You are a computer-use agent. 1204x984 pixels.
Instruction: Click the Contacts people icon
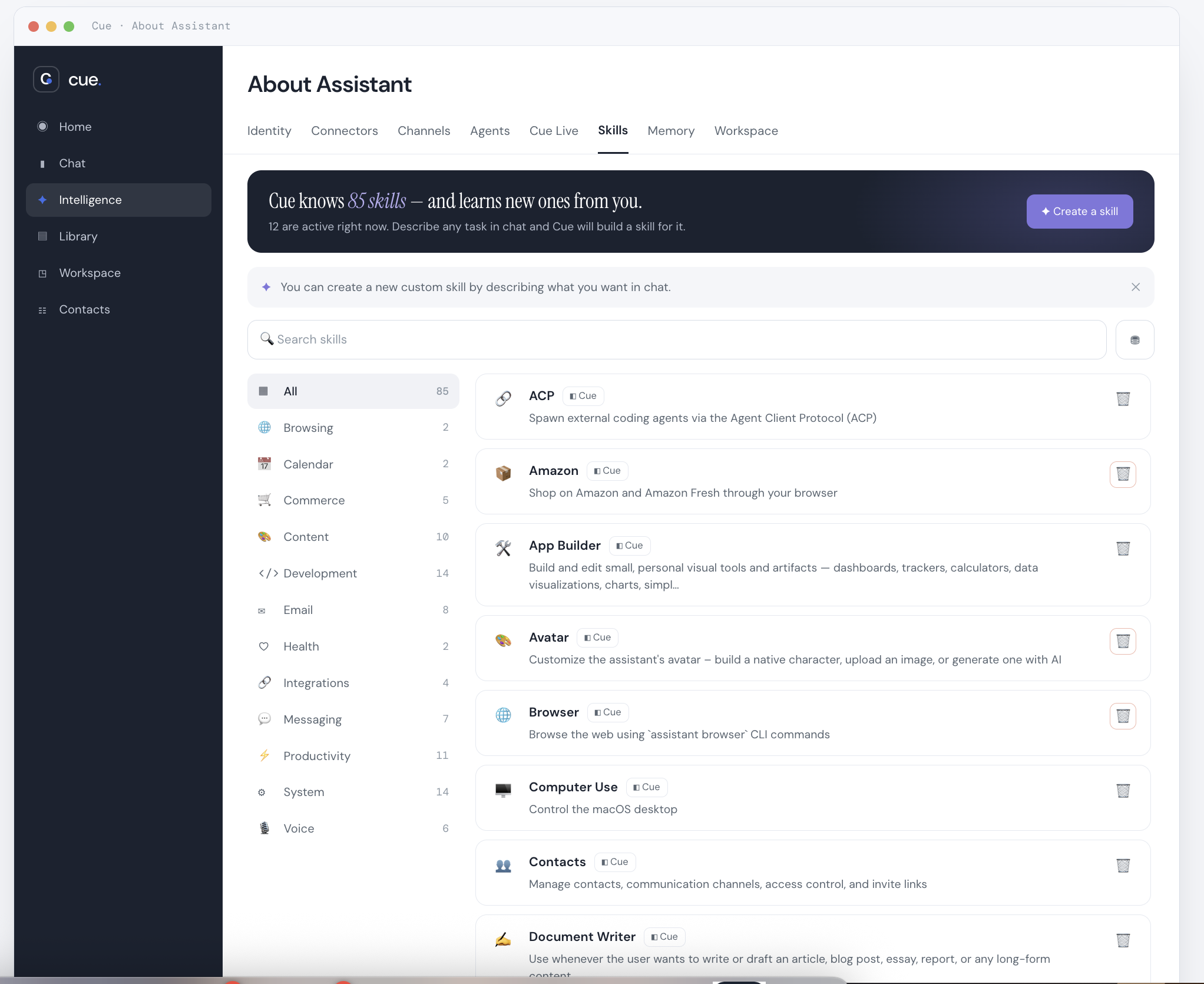[x=503, y=865]
